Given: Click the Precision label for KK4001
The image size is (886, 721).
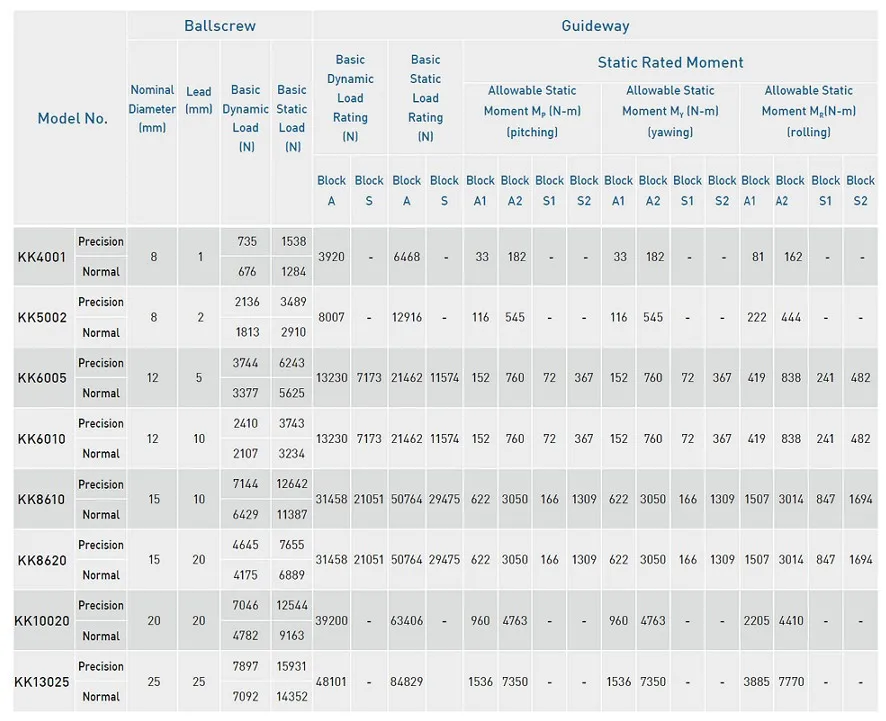Looking at the screenshot, I should point(101,242).
